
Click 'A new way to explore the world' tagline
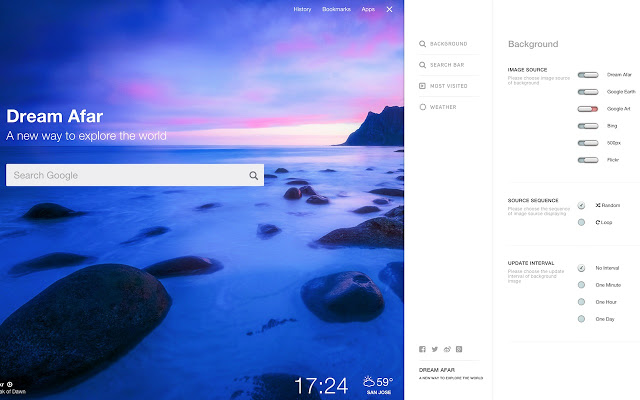86,136
